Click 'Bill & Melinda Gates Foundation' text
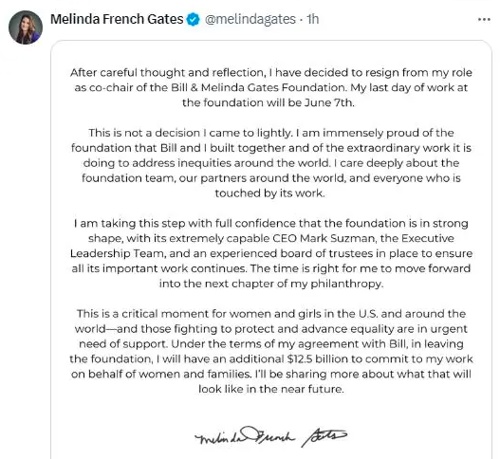The image size is (500, 459). coord(258,87)
